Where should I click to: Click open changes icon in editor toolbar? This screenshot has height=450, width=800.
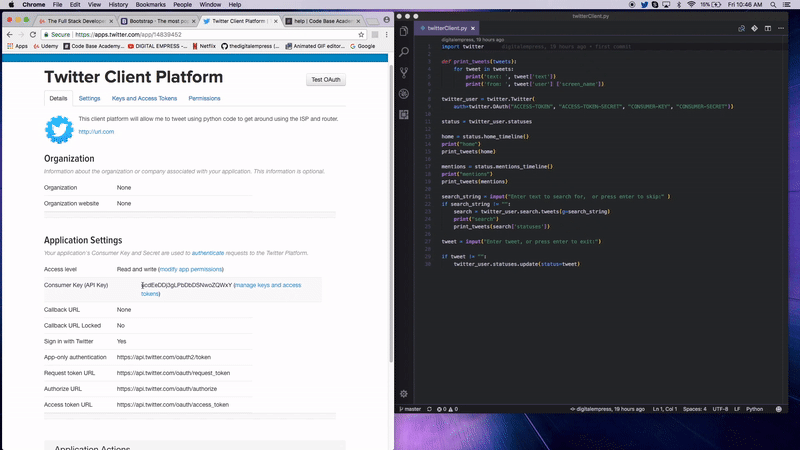pyautogui.click(x=741, y=29)
